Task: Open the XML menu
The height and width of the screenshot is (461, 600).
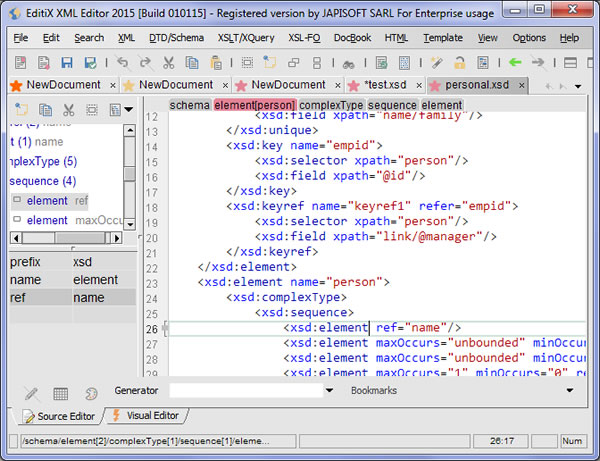Action: pos(126,38)
